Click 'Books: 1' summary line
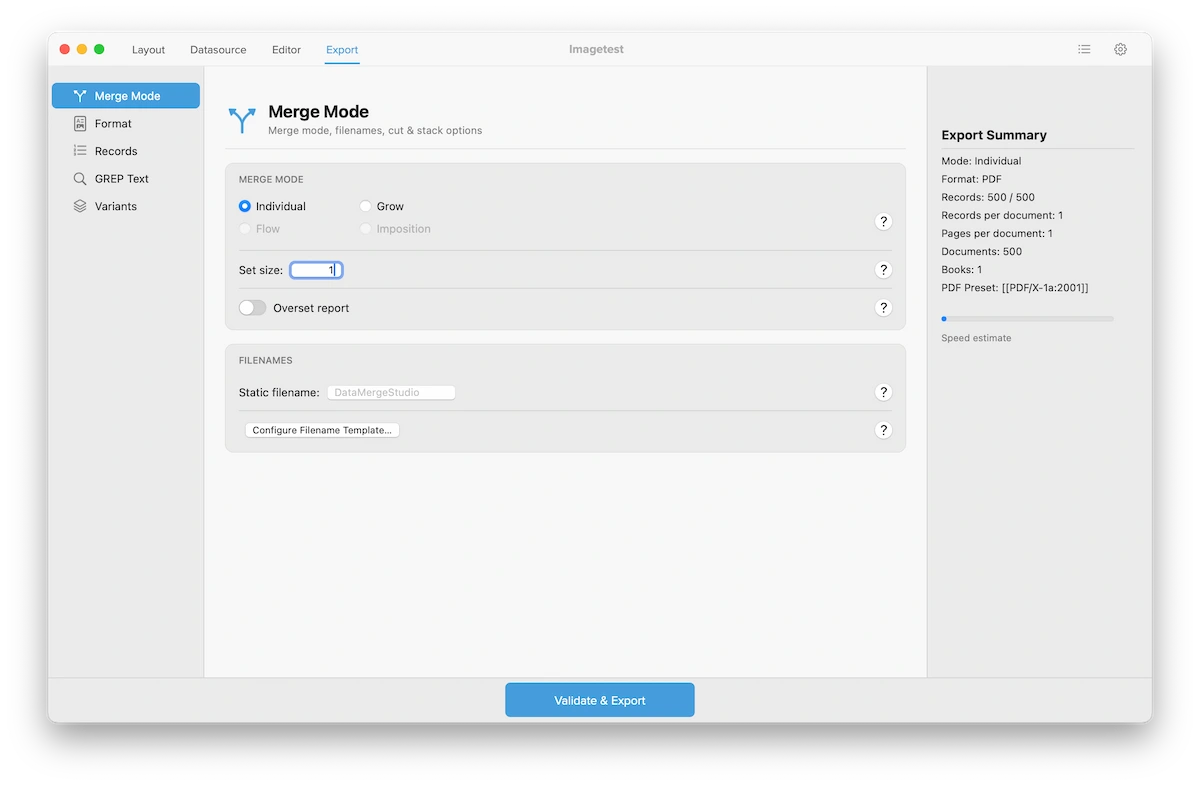Viewport: 1200px width, 786px height. coord(962,270)
